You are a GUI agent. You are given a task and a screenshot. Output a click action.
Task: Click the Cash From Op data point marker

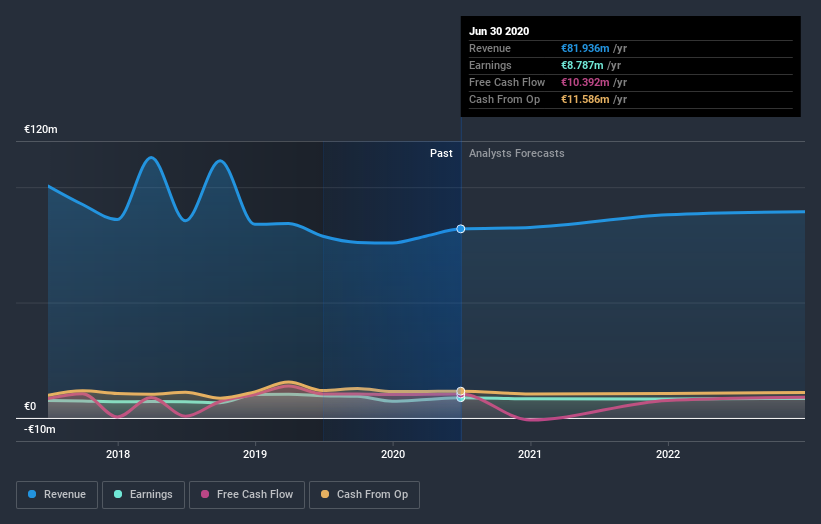click(x=461, y=391)
